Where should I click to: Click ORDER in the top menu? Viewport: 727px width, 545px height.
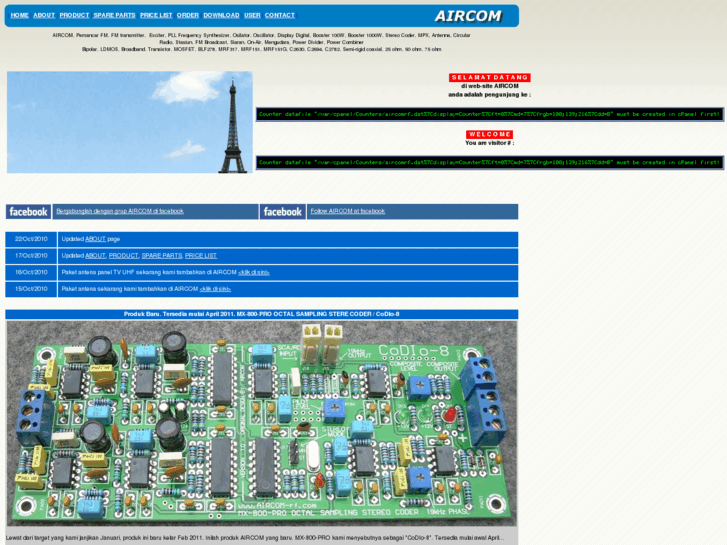[x=188, y=15]
